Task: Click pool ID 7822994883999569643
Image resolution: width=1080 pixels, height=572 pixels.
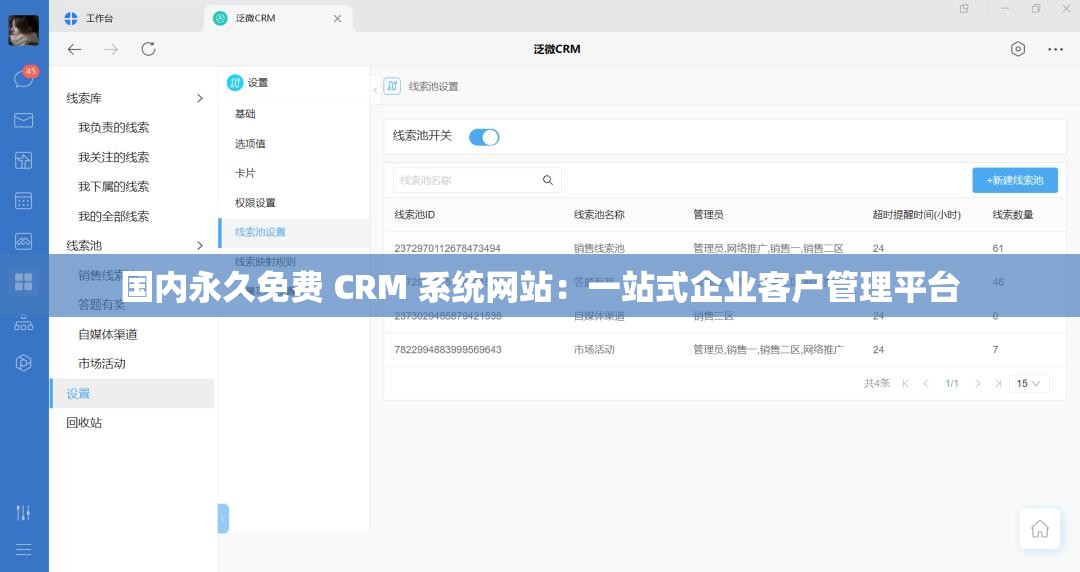Action: click(448, 349)
